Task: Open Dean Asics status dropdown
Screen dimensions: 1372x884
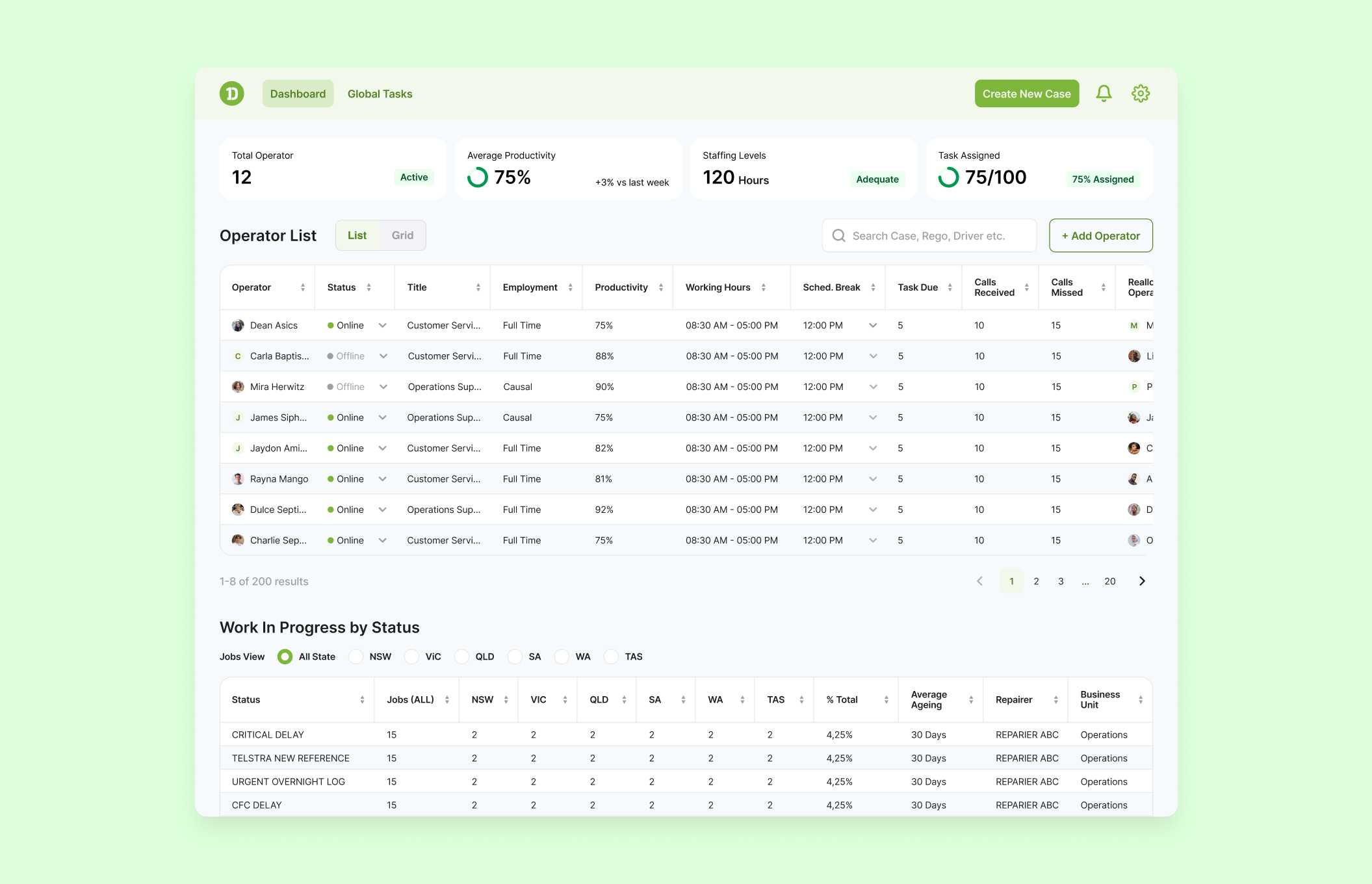Action: (x=383, y=325)
